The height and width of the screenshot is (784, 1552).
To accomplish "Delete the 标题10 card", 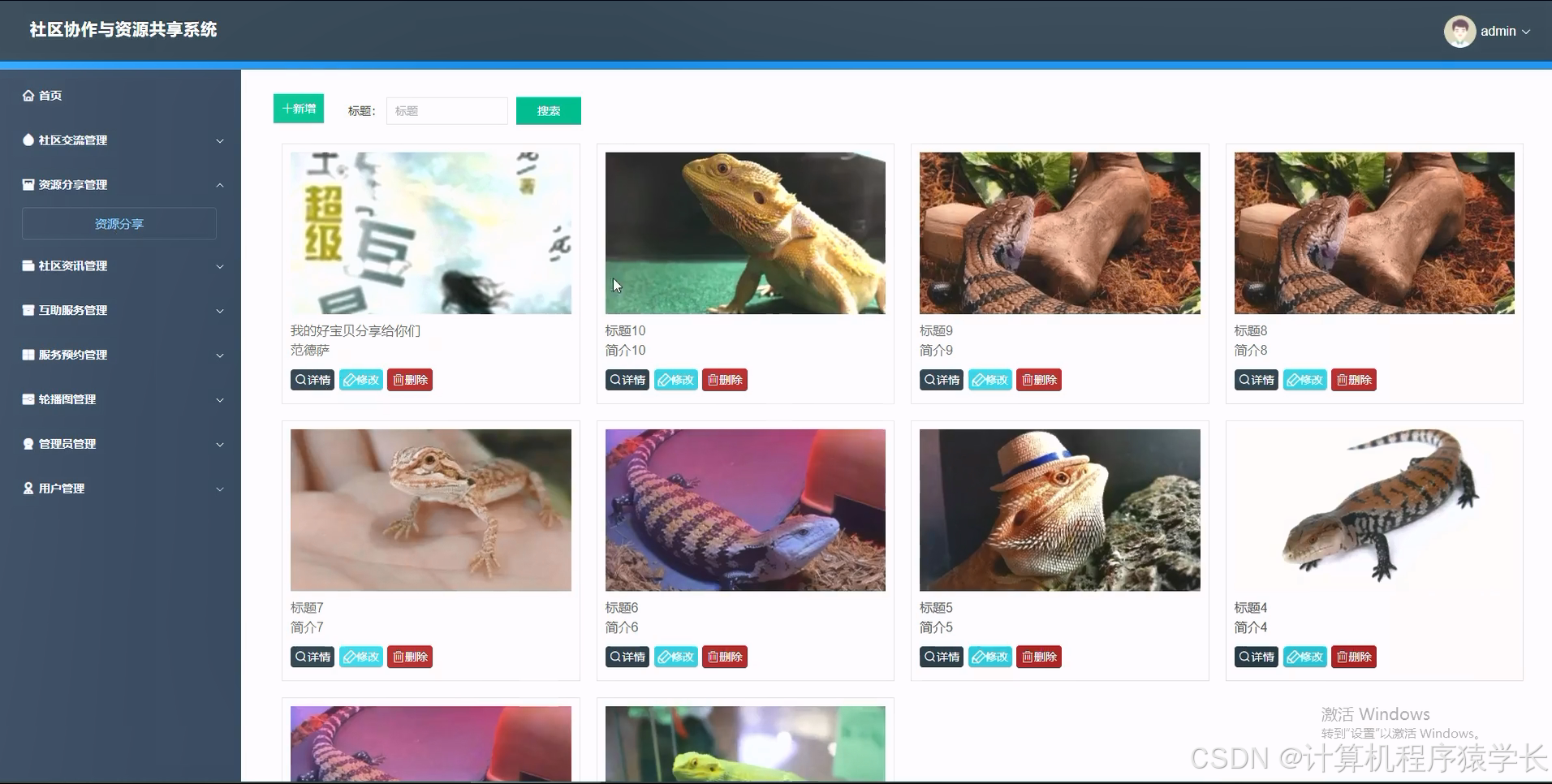I will click(x=725, y=380).
